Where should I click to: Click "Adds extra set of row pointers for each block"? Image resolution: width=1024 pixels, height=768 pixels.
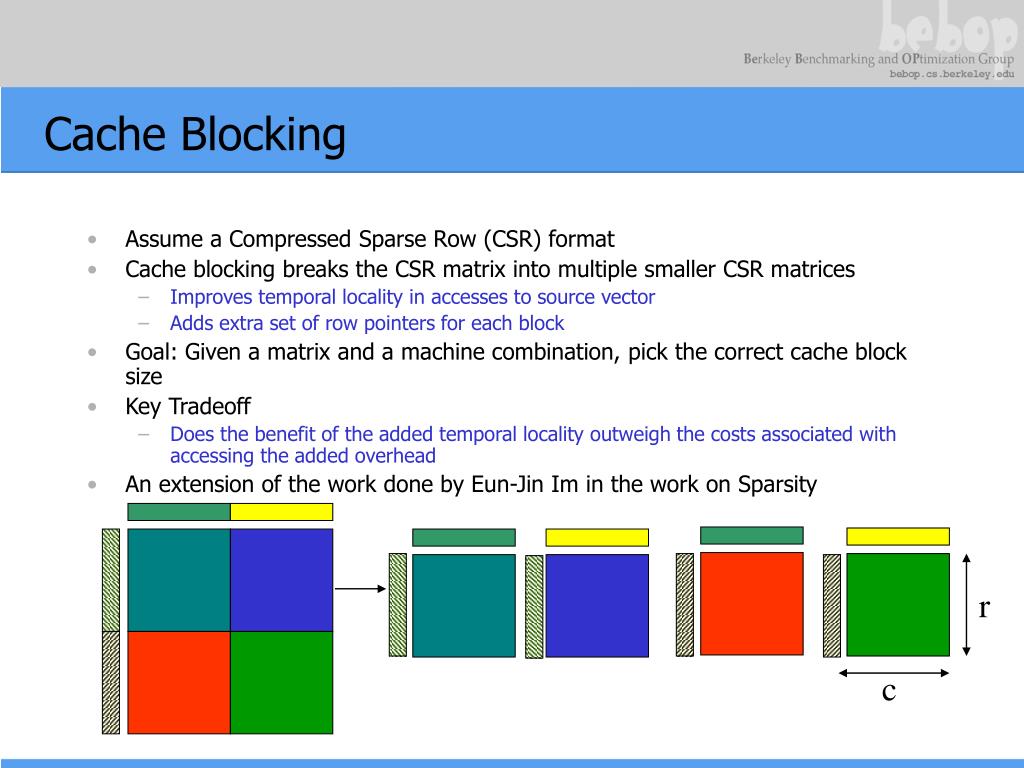(367, 323)
